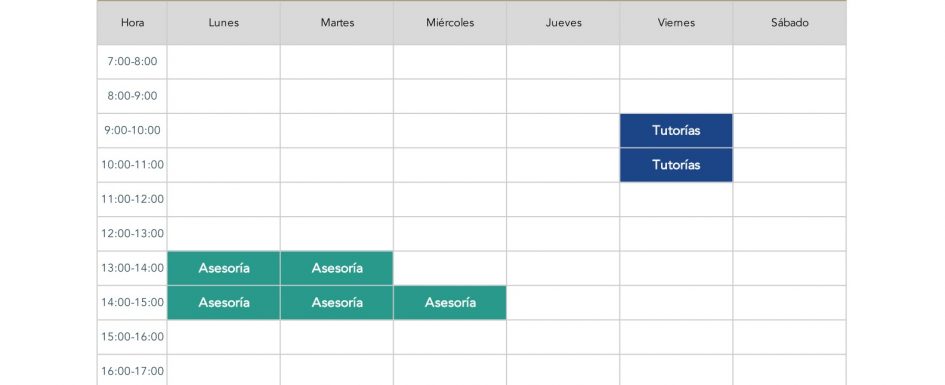Click the 7:00-8:00 time row label
This screenshot has height=385, width=945.
tap(132, 61)
